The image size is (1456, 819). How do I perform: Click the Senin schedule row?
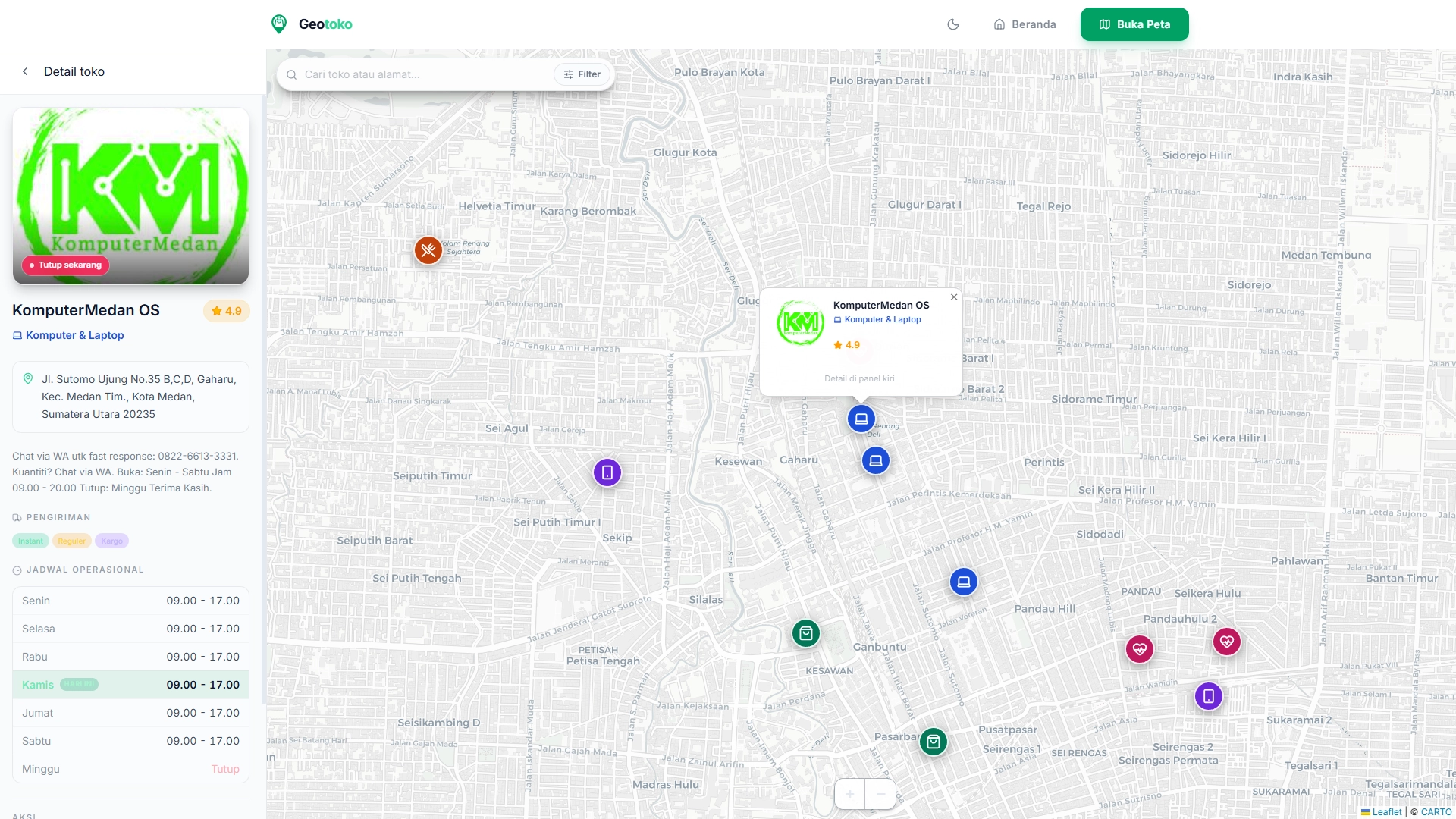tap(130, 601)
